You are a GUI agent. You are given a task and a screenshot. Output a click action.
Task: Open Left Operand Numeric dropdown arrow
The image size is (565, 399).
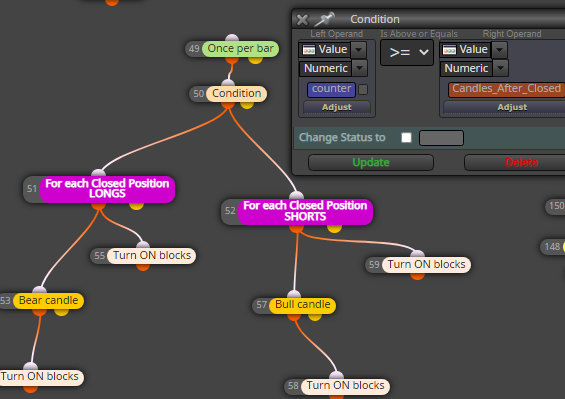pyautogui.click(x=359, y=68)
